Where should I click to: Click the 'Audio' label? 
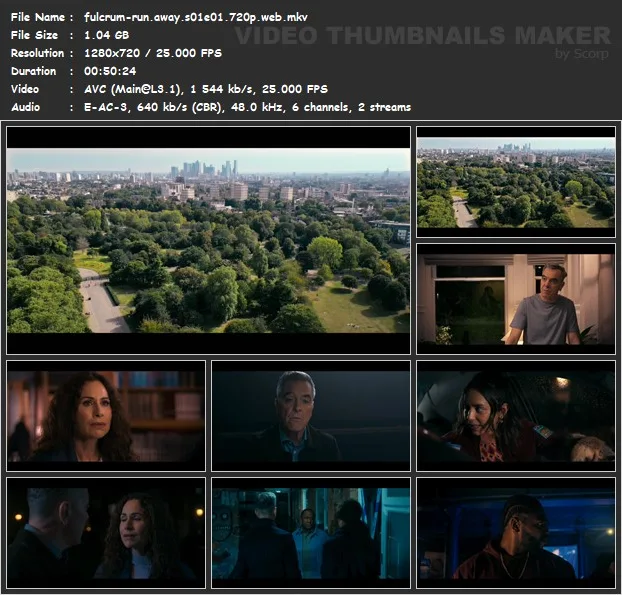27,107
